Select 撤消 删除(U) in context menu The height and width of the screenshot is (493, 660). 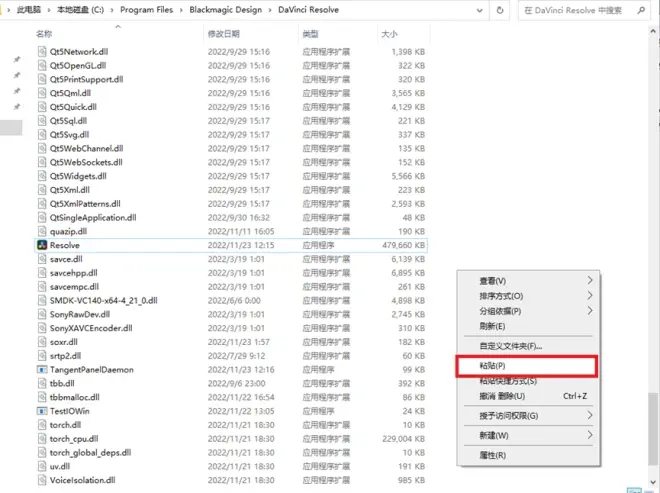tap(528, 396)
